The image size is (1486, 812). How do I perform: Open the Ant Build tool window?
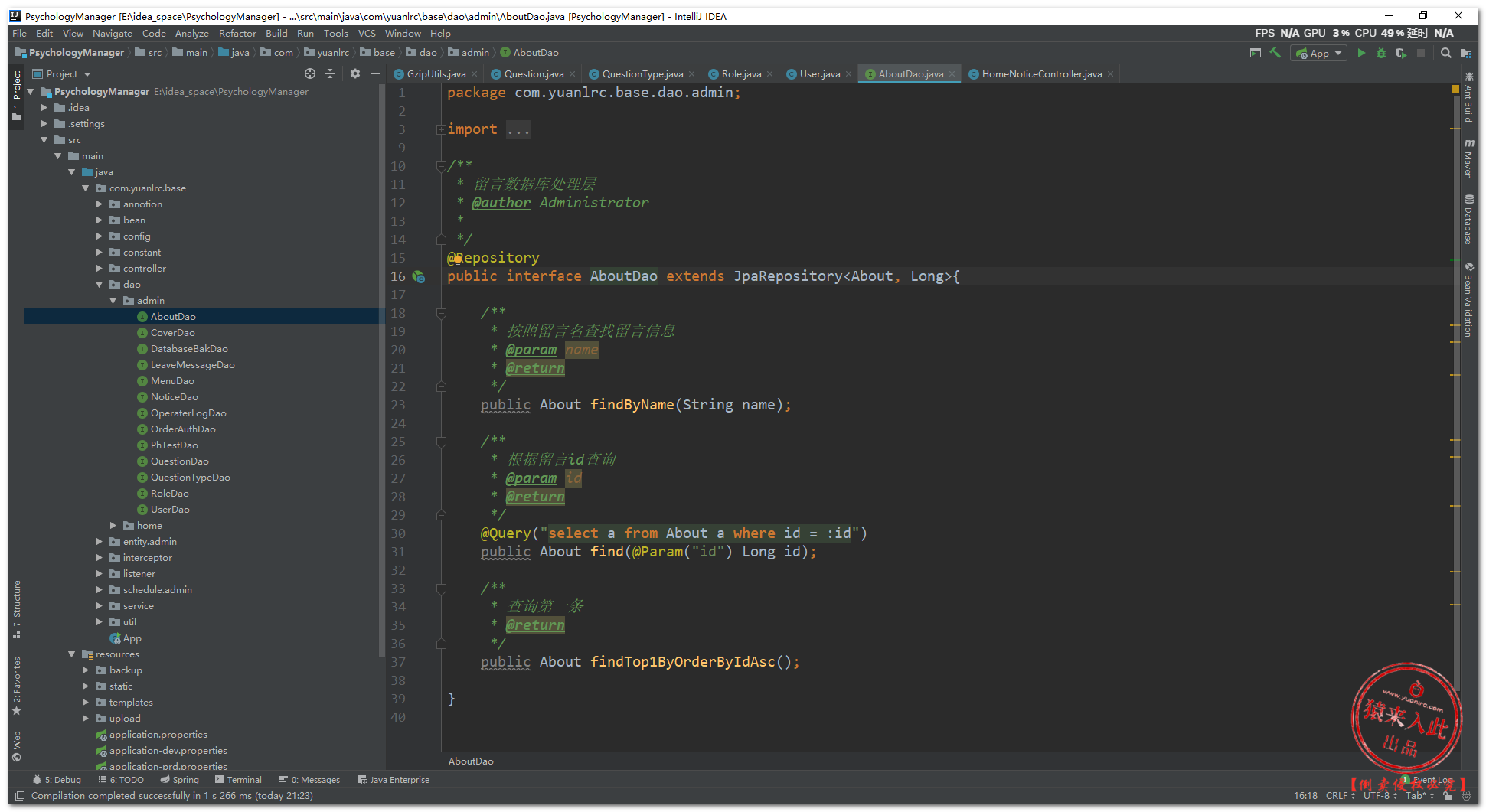(x=1468, y=97)
